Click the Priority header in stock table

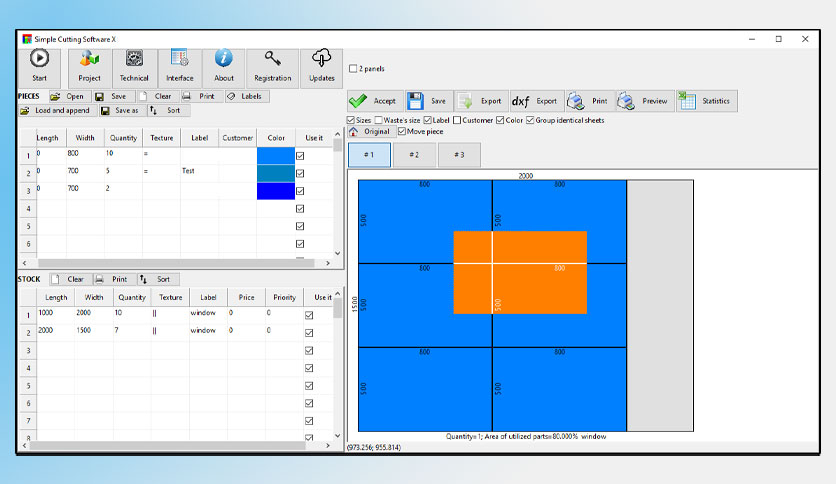(x=285, y=297)
